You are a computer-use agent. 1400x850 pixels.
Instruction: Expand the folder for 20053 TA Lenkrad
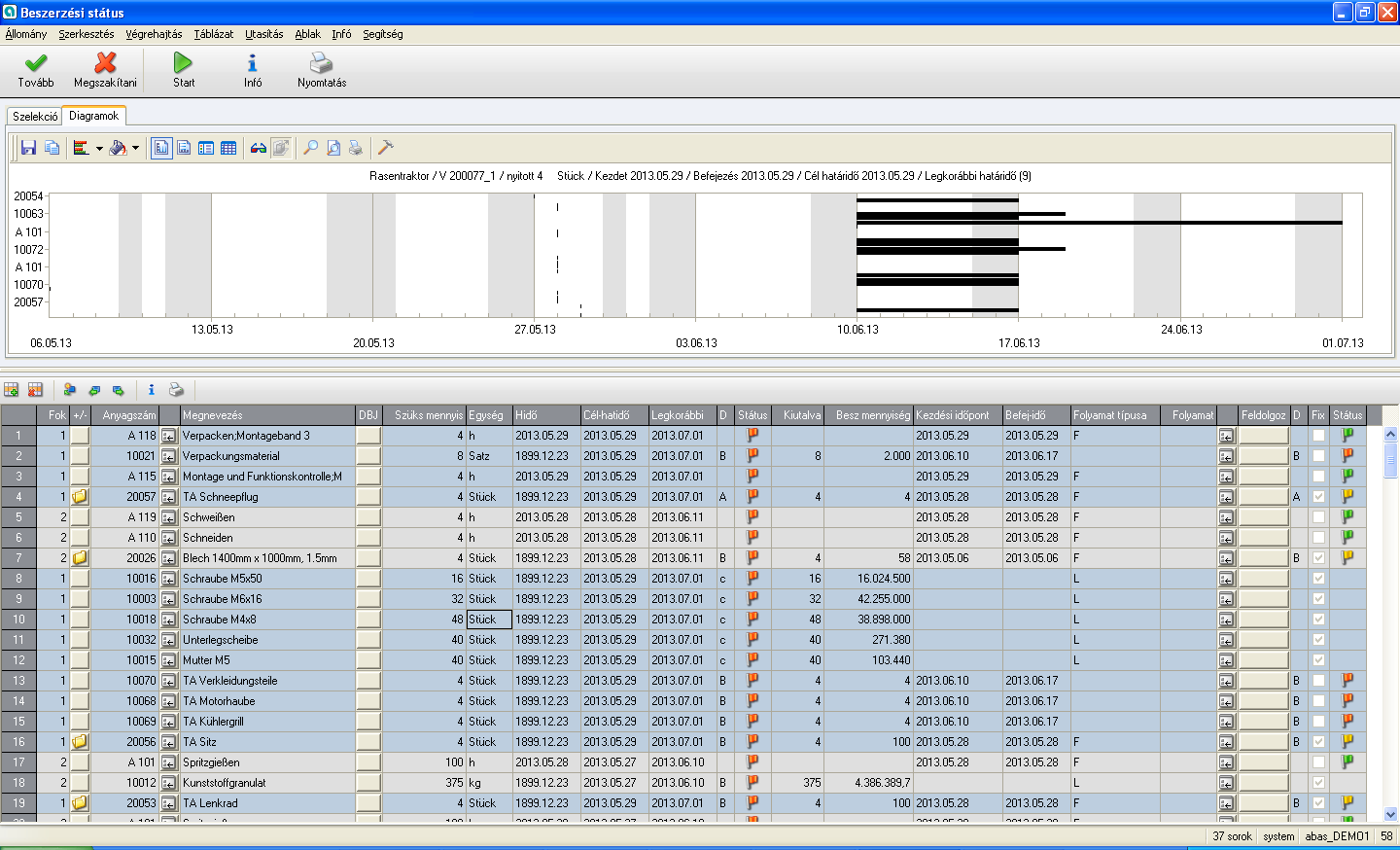click(80, 803)
